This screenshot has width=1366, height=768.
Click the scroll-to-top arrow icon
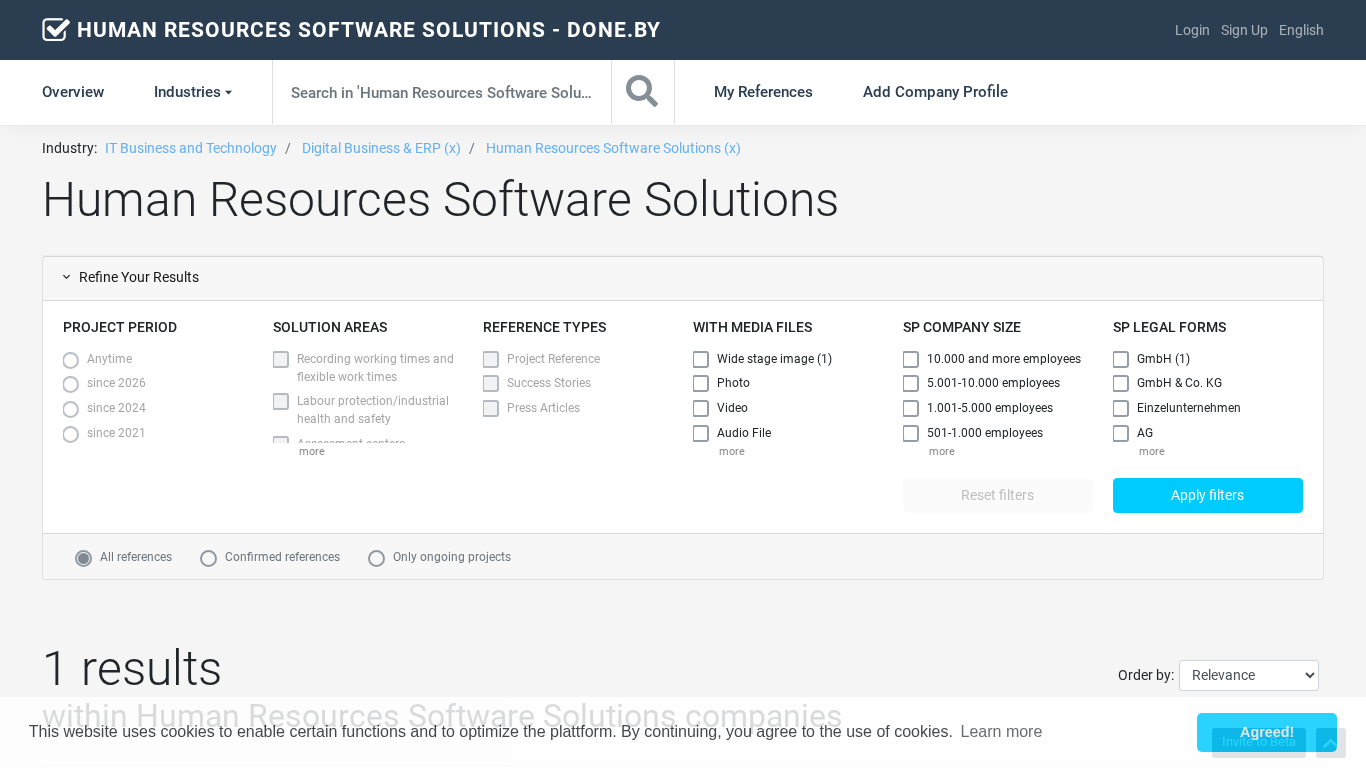pos(1330,743)
